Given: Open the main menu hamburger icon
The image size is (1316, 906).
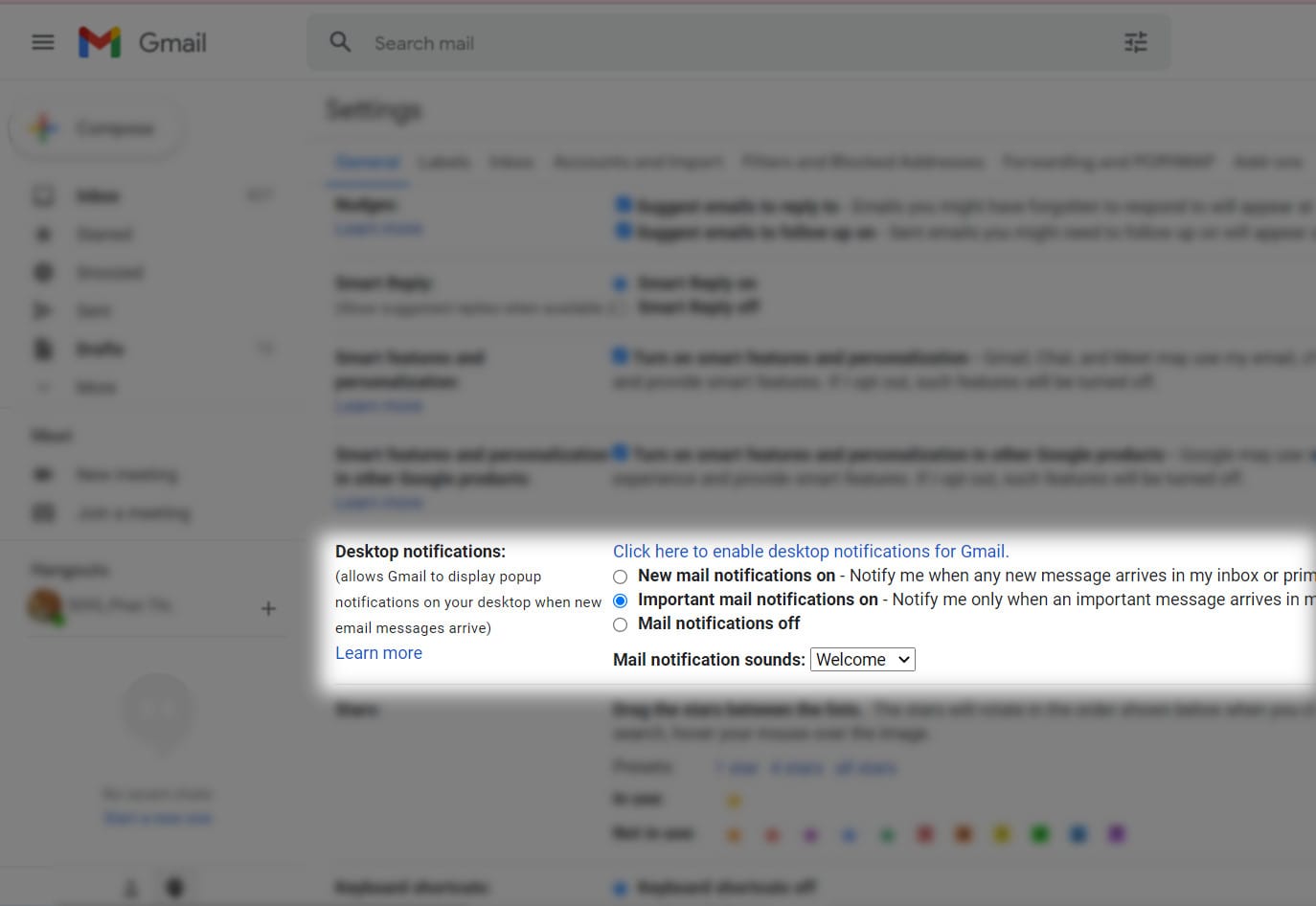Looking at the screenshot, I should tap(43, 42).
